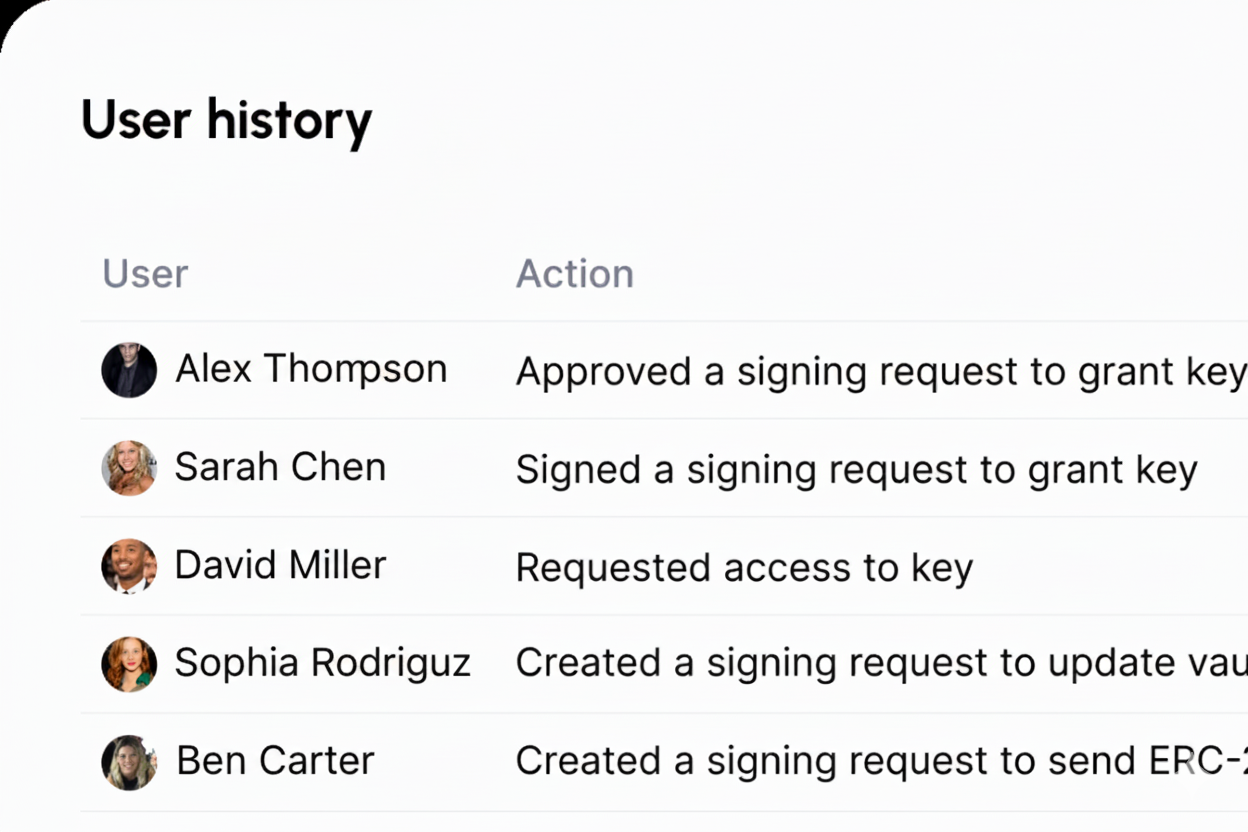Screen dimensions: 1248x832
Task: Click the User history heading
Action: tap(226, 120)
